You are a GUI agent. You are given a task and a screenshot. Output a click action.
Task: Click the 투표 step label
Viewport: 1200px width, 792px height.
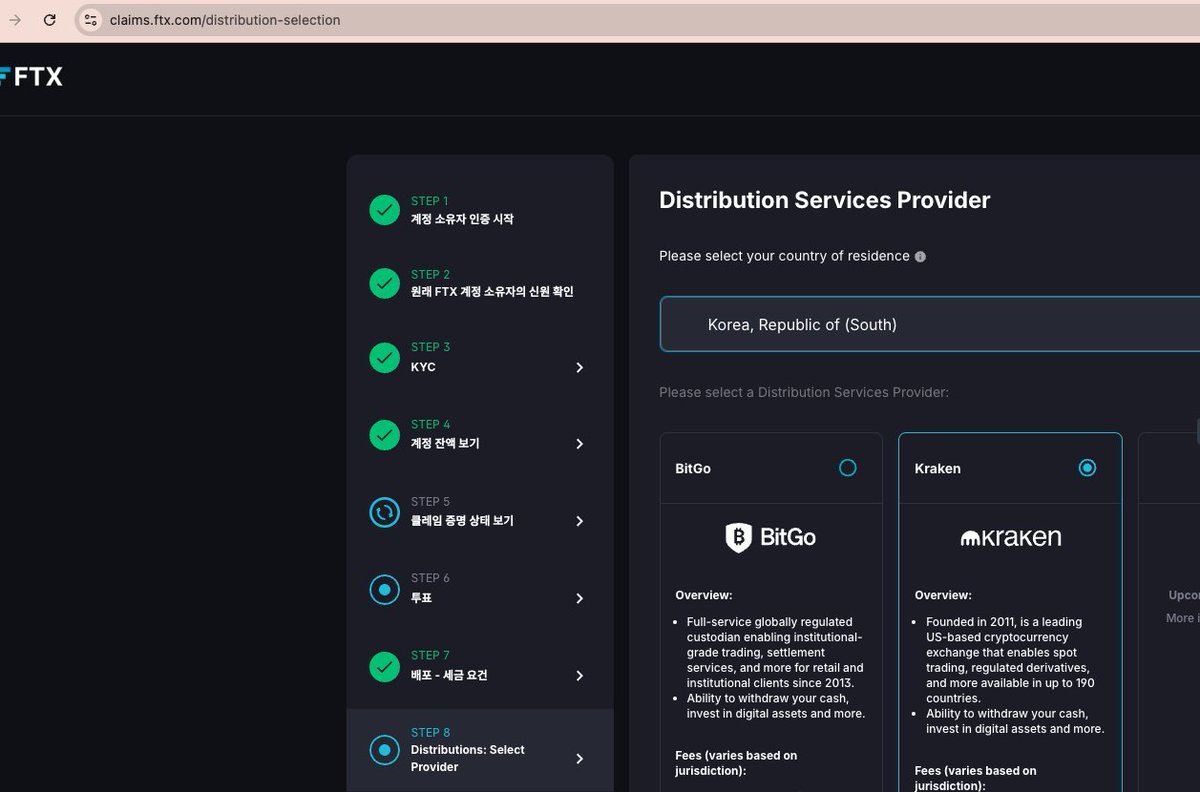tap(421, 598)
